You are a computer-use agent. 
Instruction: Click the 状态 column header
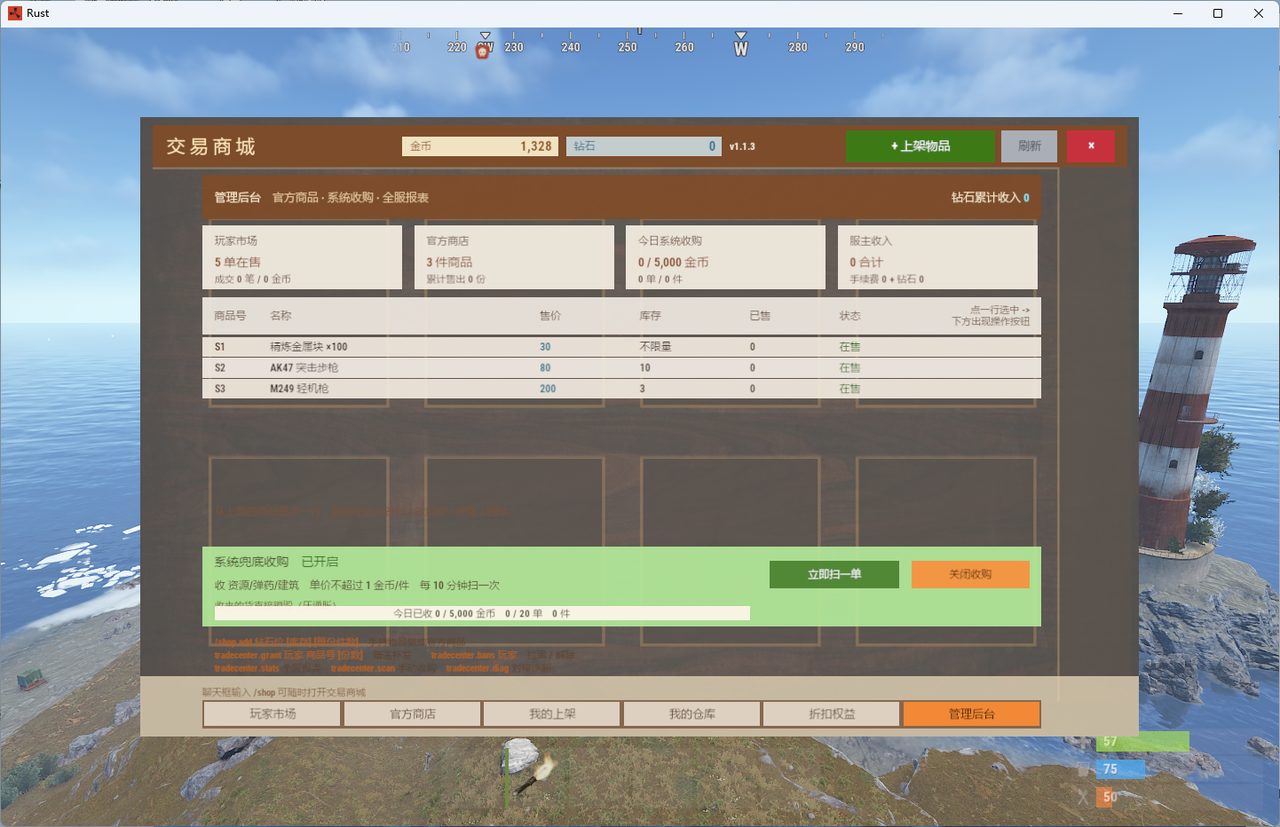tap(850, 316)
